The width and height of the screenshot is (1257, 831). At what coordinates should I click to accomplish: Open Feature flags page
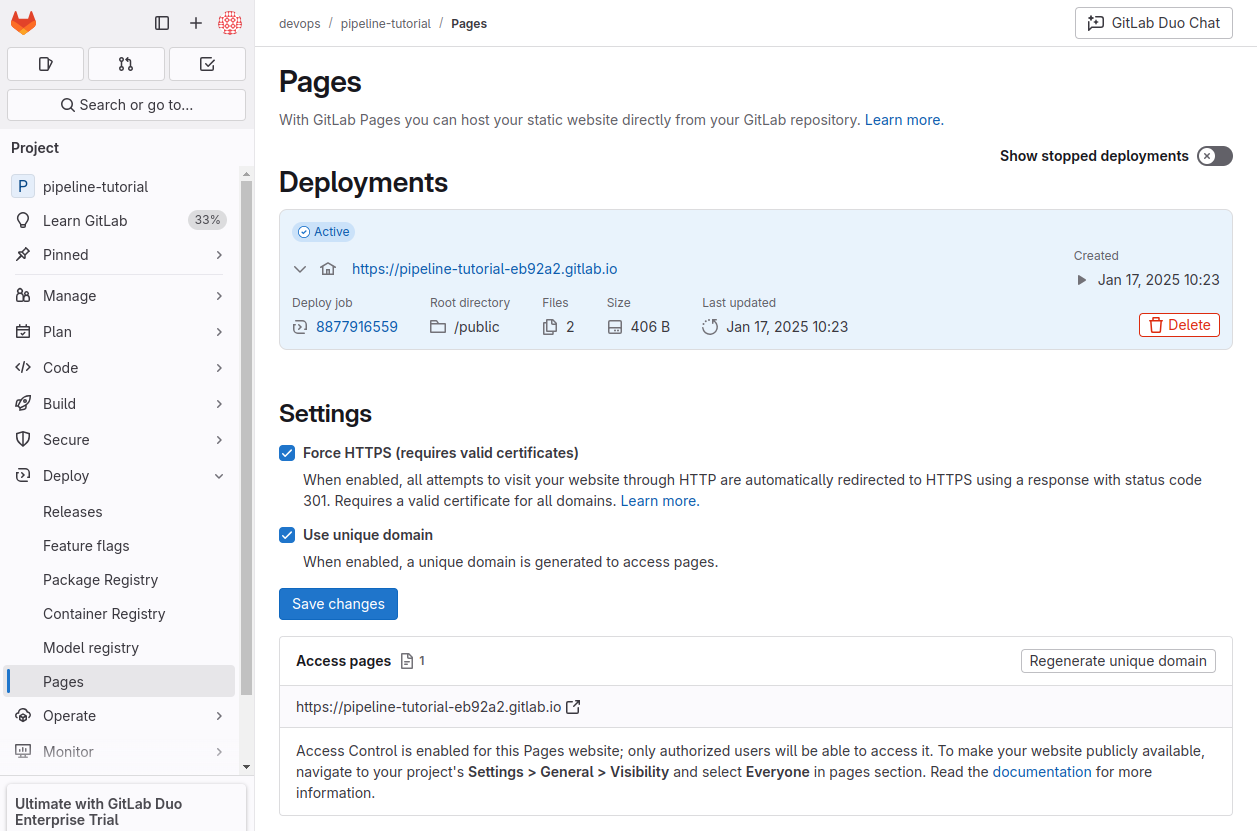[x=120, y=545]
